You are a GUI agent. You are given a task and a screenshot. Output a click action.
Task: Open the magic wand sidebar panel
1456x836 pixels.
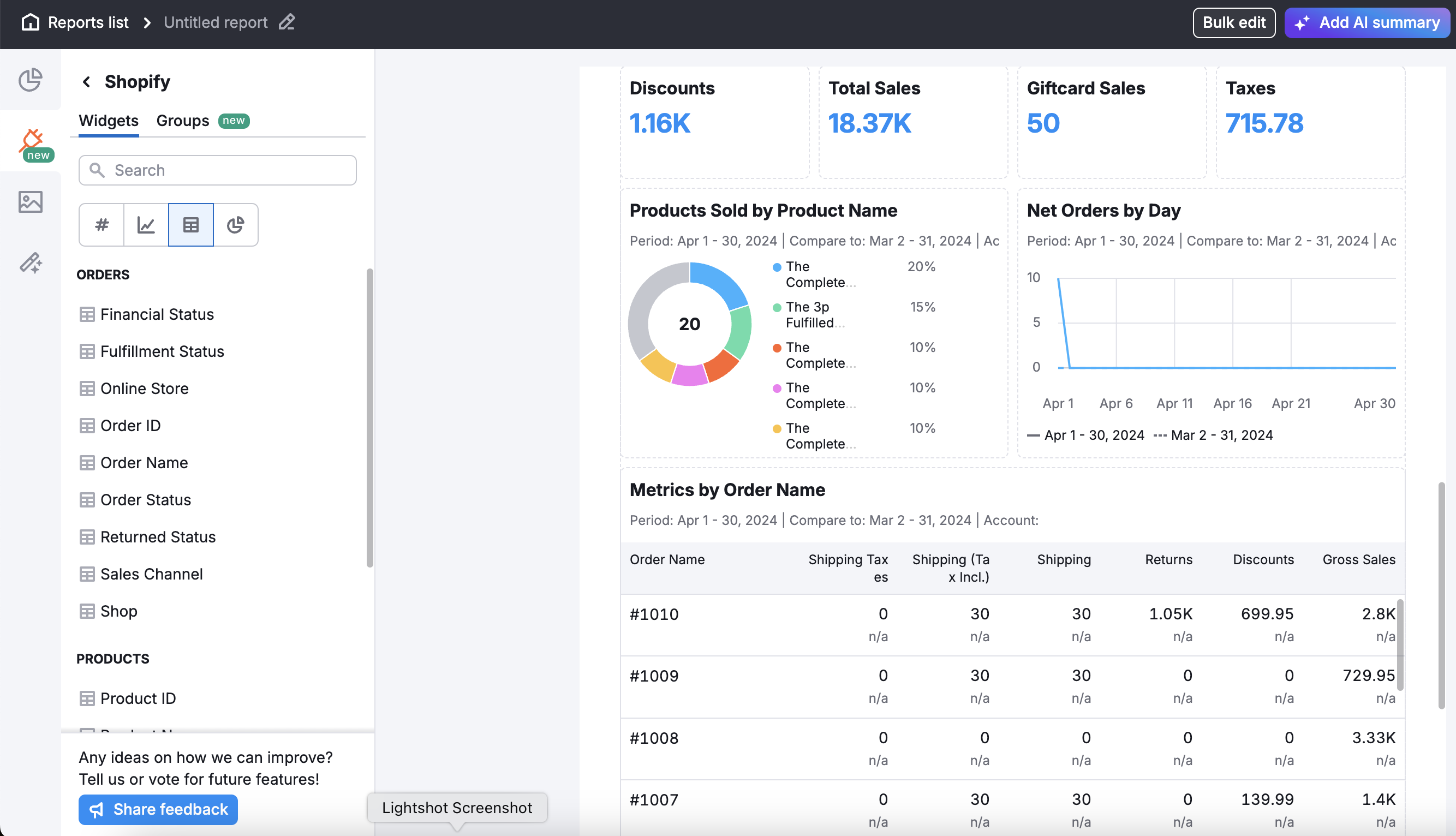click(x=30, y=263)
